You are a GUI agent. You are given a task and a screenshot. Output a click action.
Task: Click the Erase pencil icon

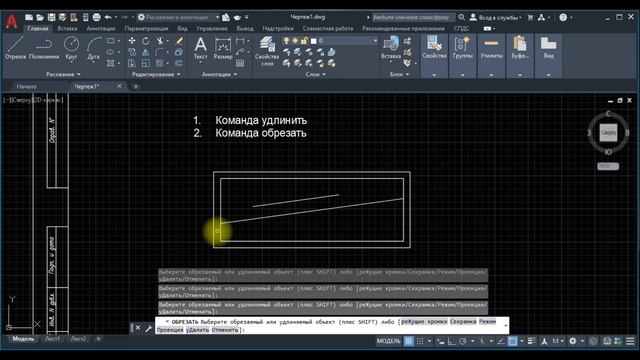pos(179,41)
